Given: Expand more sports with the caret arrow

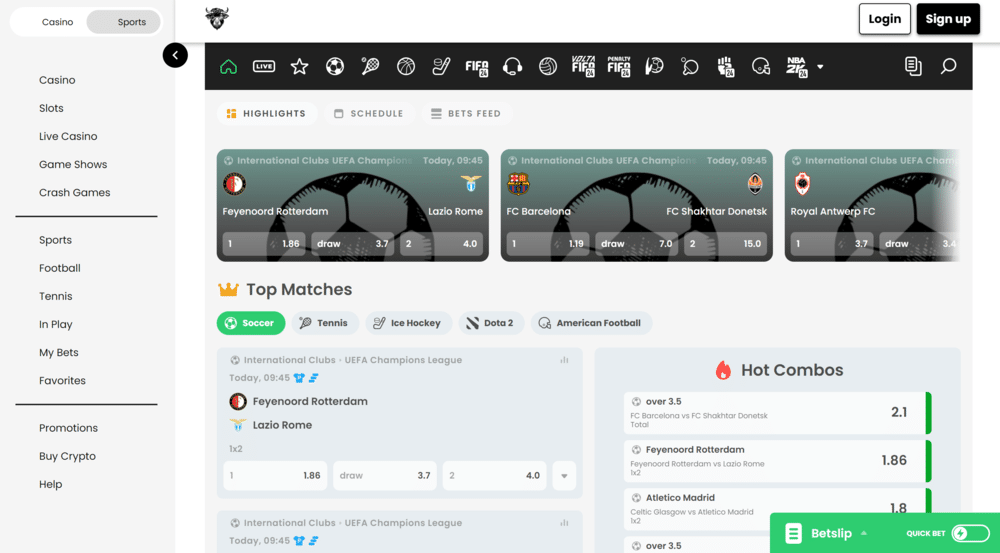Looking at the screenshot, I should tap(820, 66).
